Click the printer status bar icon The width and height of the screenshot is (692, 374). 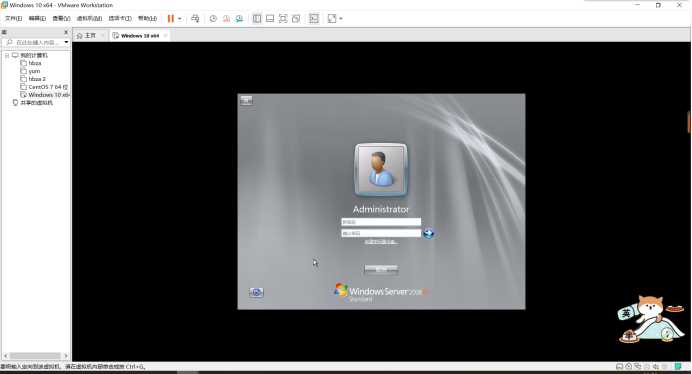(647, 366)
